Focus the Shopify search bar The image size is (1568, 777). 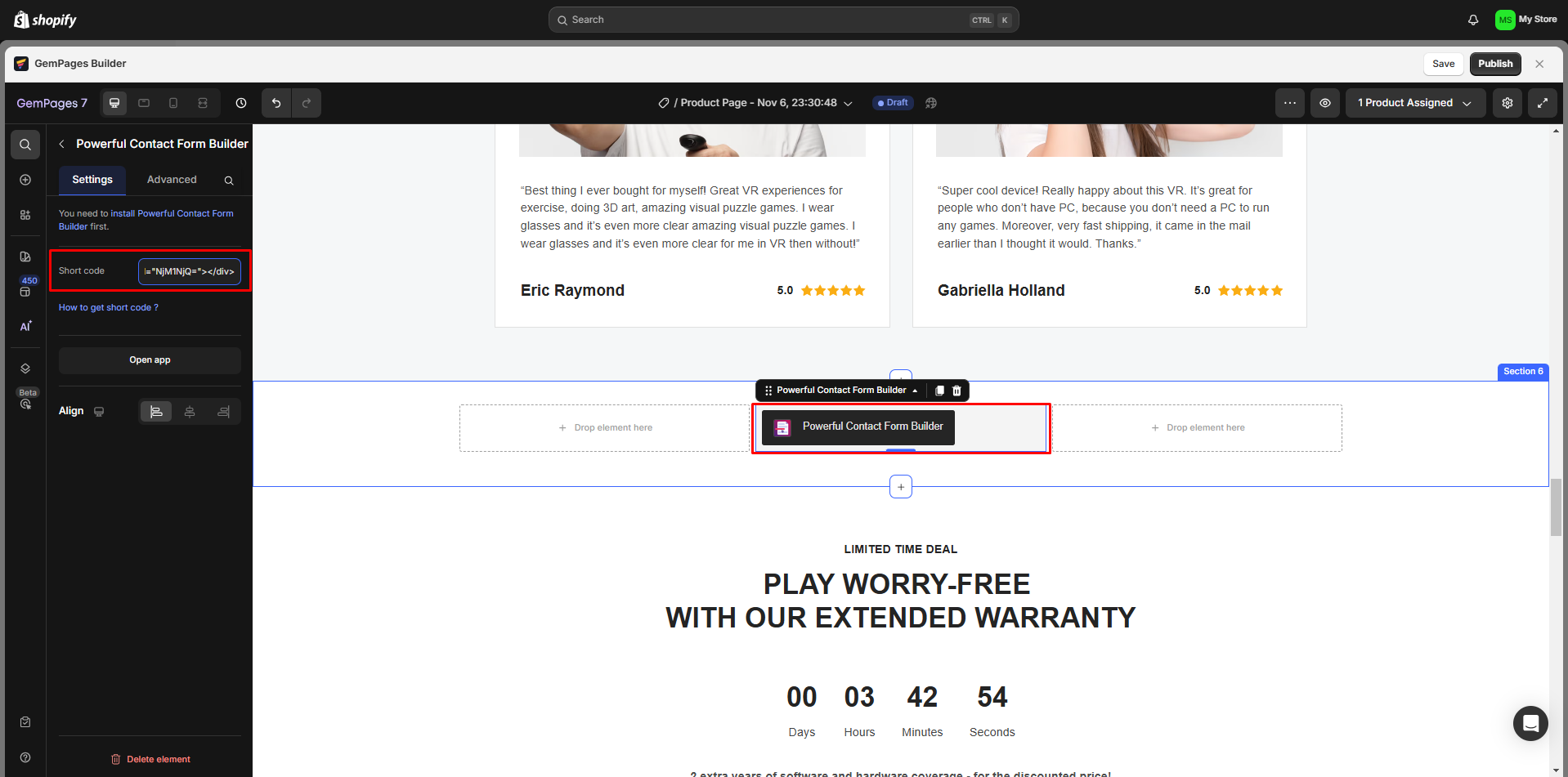(x=784, y=20)
